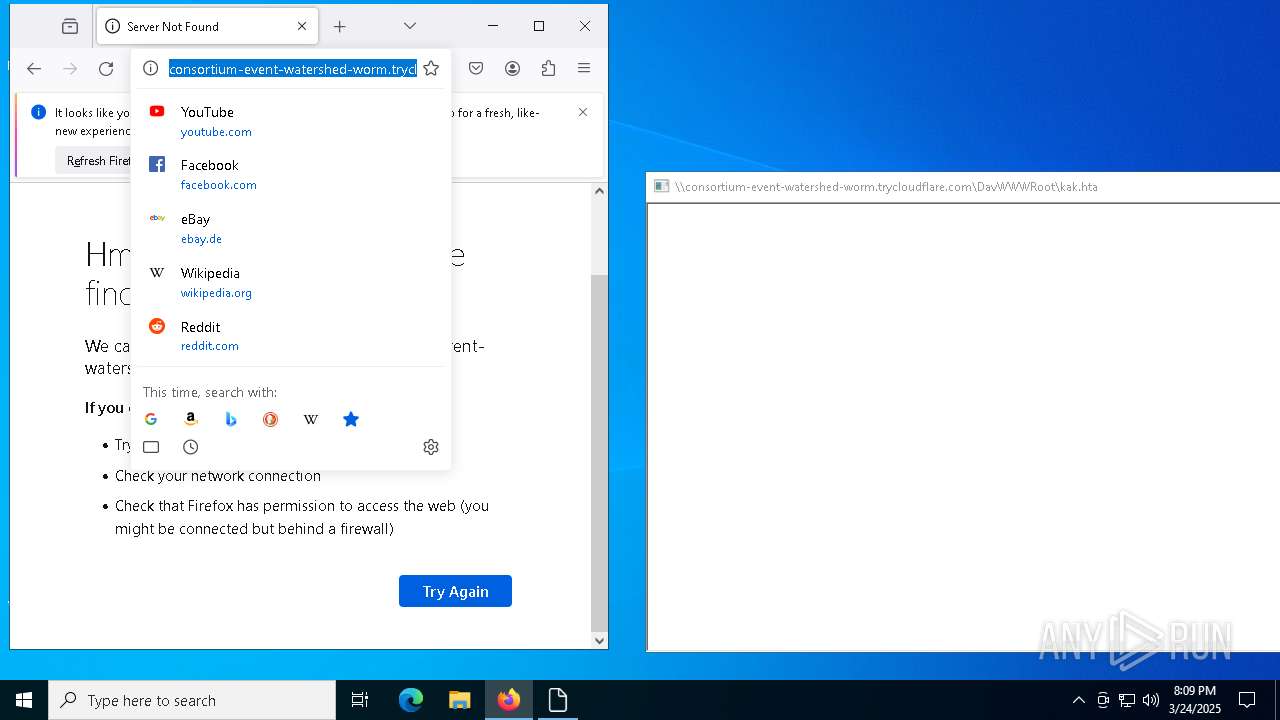Search open tabs with the tab icon
The height and width of the screenshot is (720, 1280).
coord(151,447)
